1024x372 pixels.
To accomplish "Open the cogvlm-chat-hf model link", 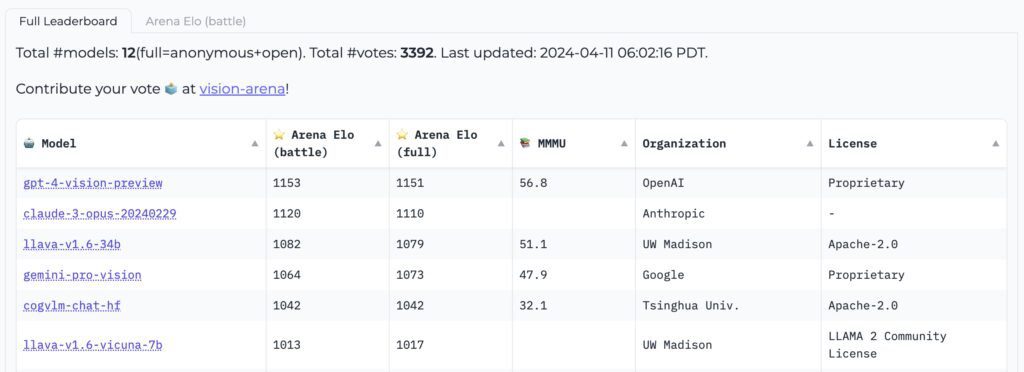I will tap(72, 305).
